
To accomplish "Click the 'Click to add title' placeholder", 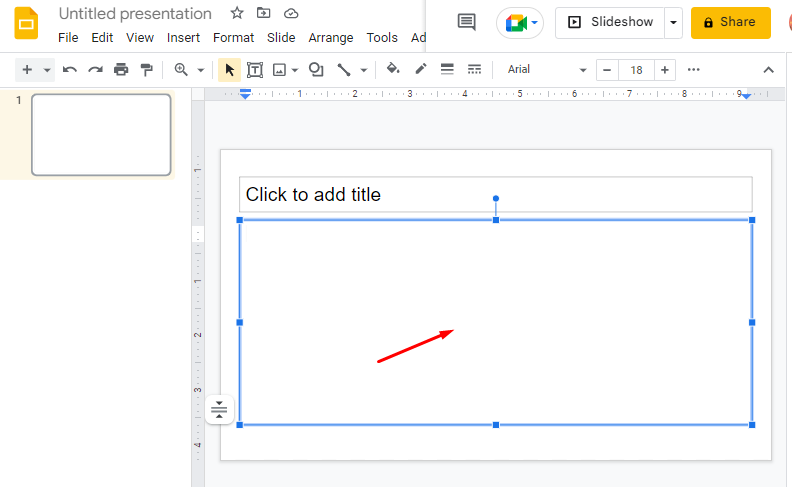I will point(496,194).
